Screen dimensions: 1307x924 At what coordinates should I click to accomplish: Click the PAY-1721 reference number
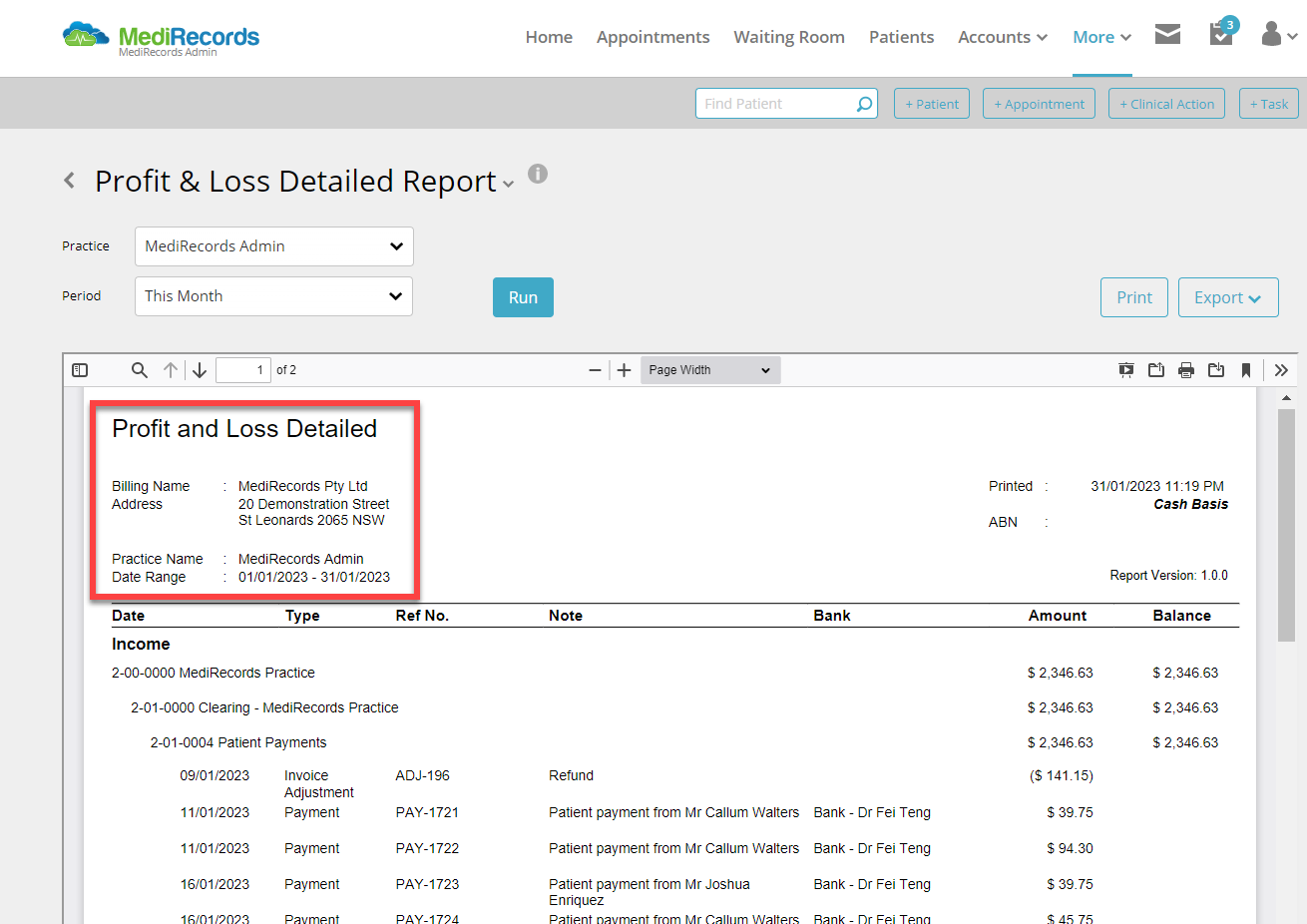pos(427,812)
